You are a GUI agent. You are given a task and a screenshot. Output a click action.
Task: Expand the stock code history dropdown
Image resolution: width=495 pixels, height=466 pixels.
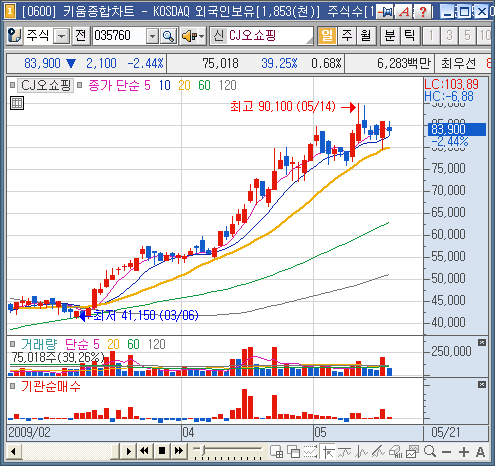point(152,36)
